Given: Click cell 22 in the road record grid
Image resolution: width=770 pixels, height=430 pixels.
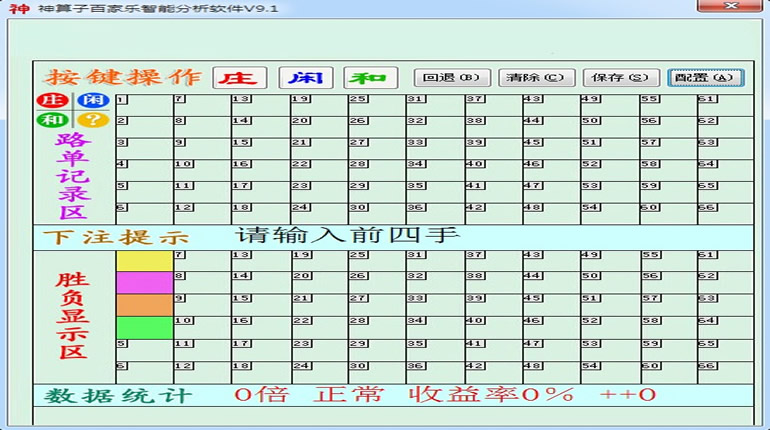Looking at the screenshot, I should pyautogui.click(x=319, y=170).
